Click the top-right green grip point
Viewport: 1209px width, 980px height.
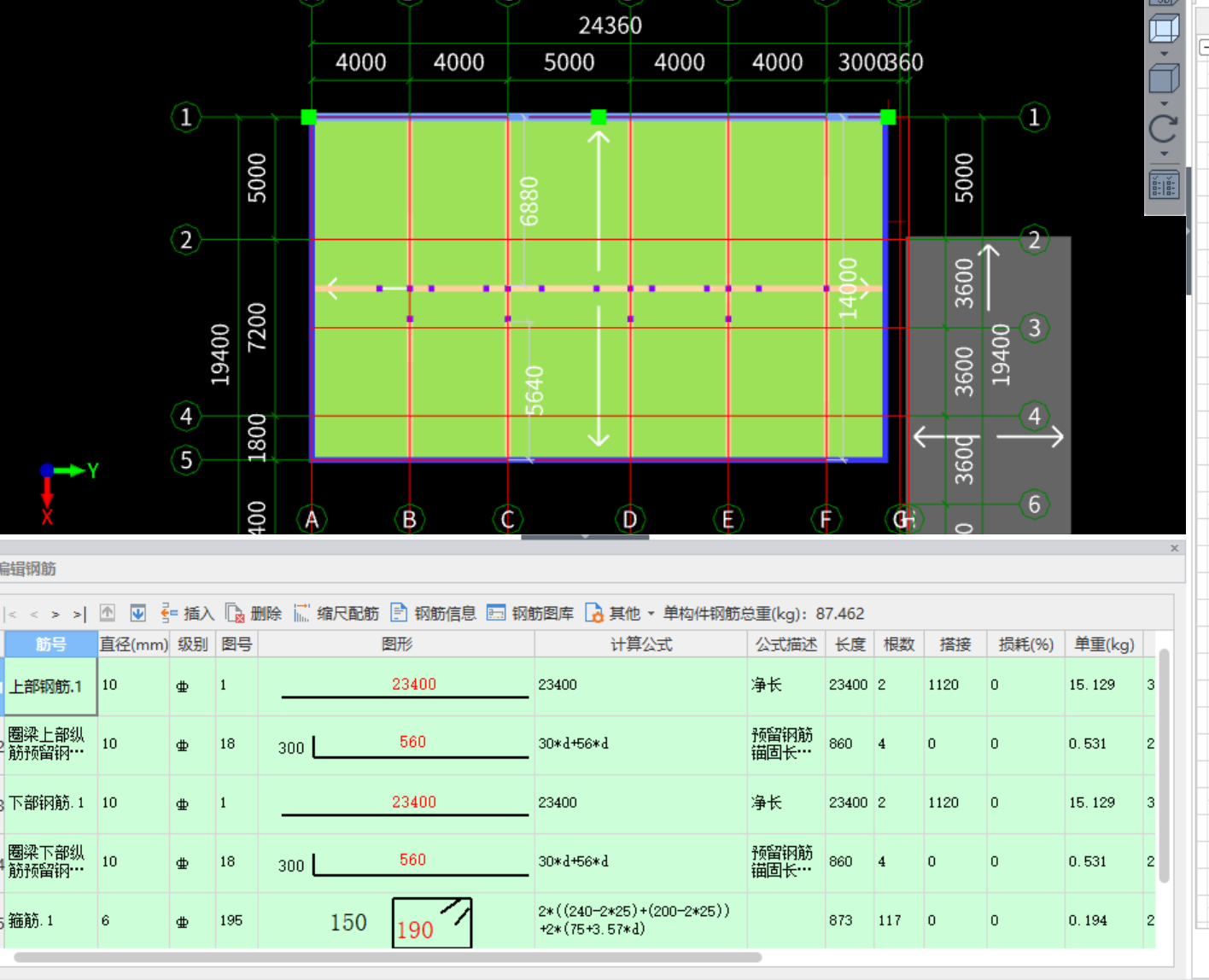pos(888,117)
